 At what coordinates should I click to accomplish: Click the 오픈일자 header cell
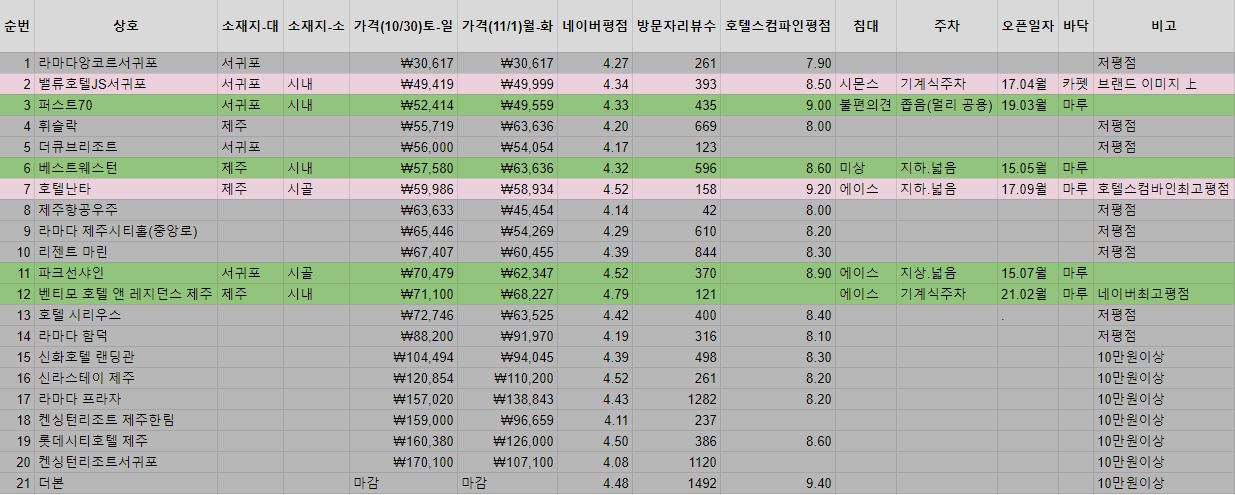click(1027, 26)
